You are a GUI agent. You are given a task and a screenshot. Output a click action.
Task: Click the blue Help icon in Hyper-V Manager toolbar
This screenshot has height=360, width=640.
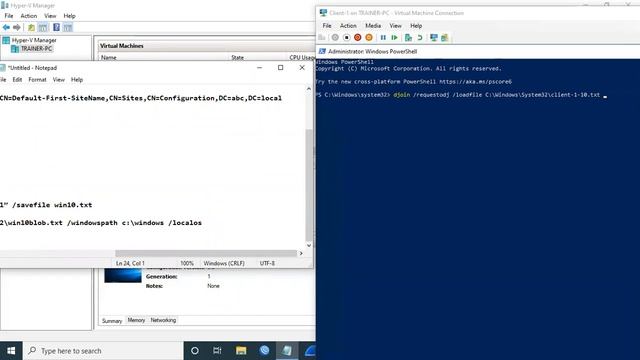coord(56,27)
